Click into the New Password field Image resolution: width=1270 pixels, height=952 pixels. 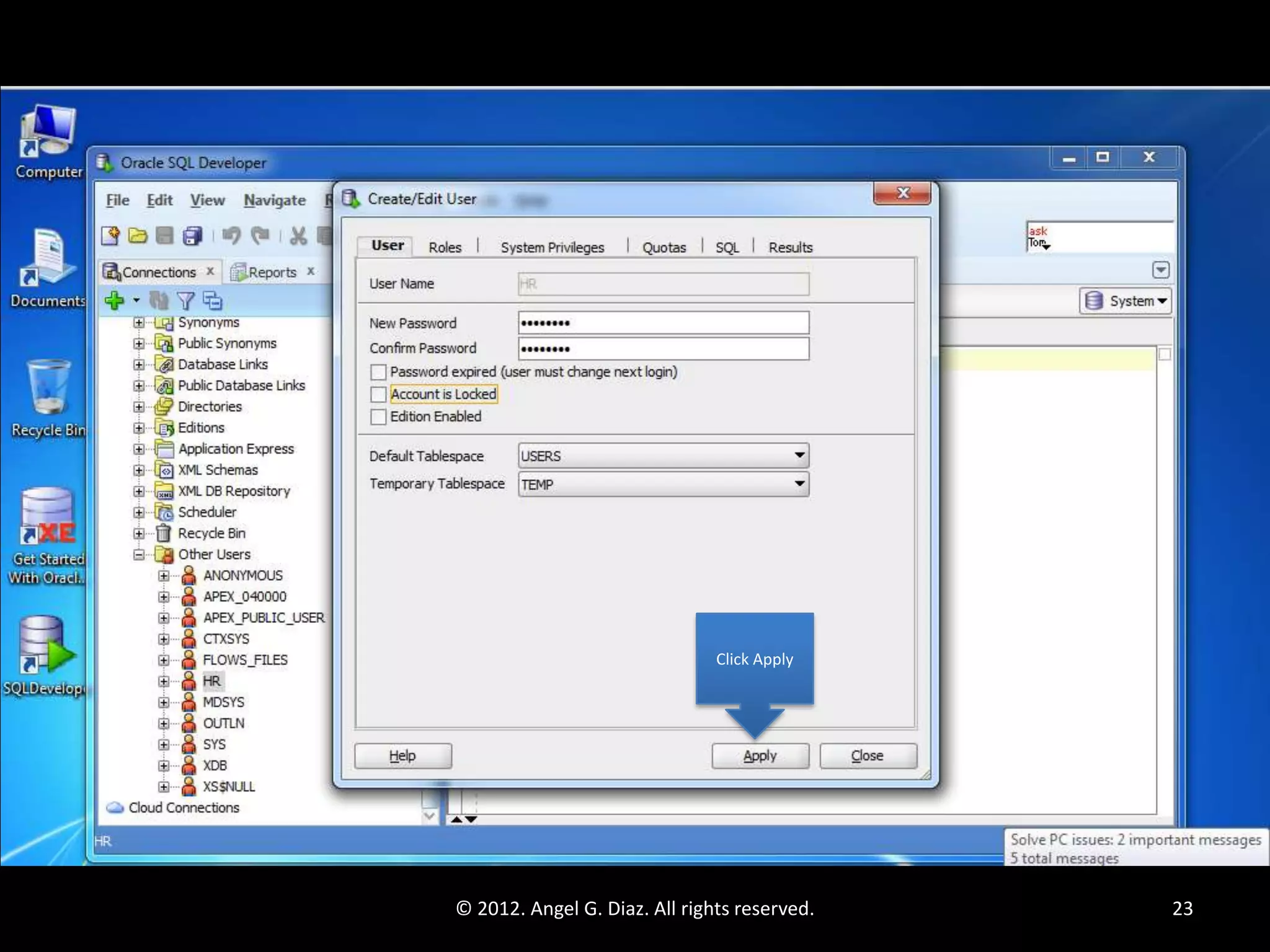663,323
